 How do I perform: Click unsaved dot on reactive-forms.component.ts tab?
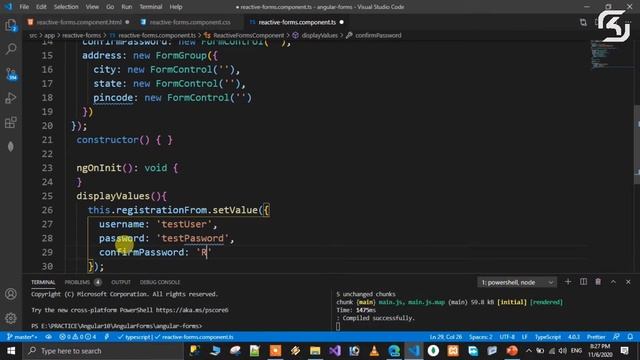(x=342, y=22)
